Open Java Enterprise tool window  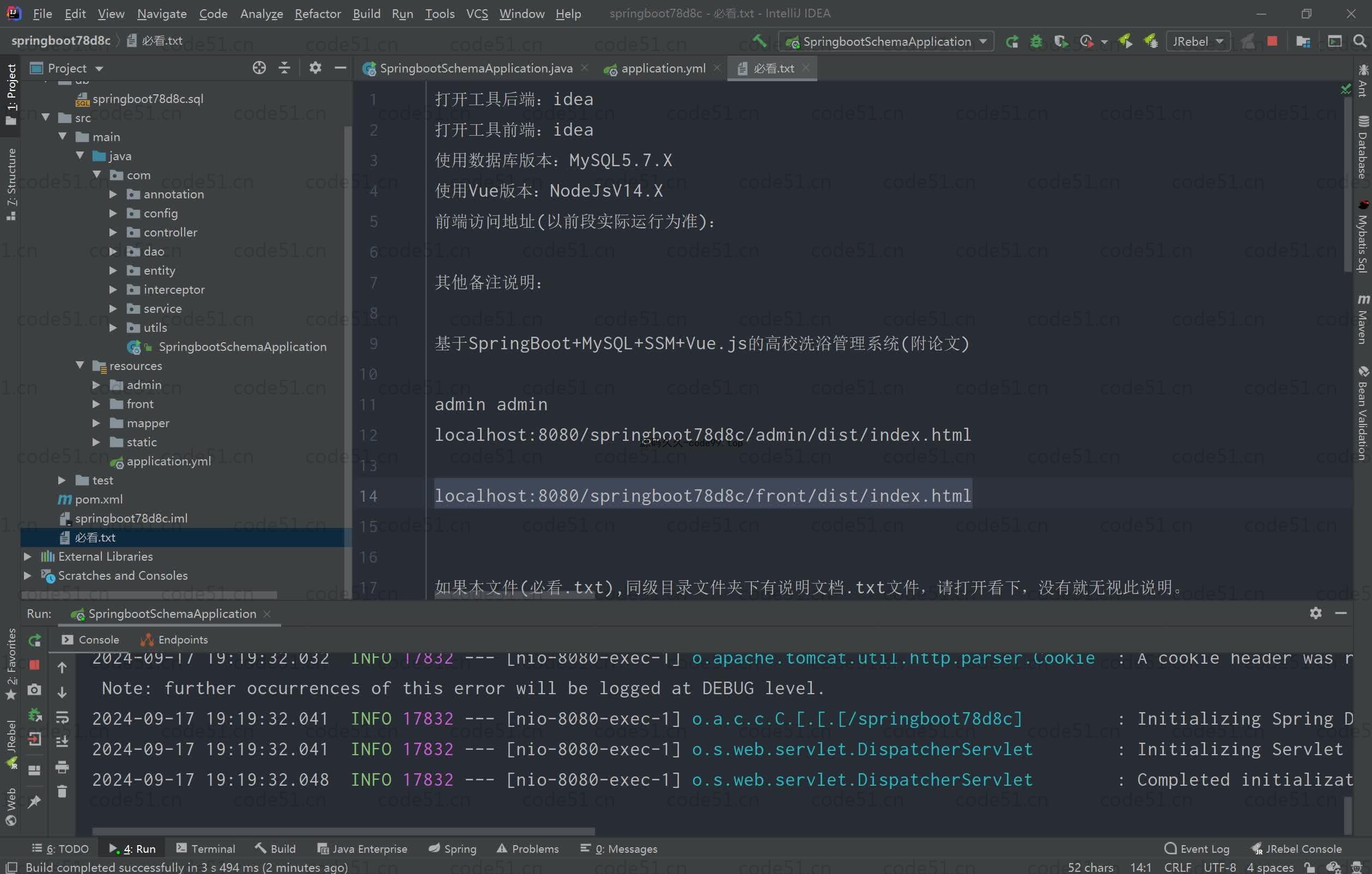[362, 848]
